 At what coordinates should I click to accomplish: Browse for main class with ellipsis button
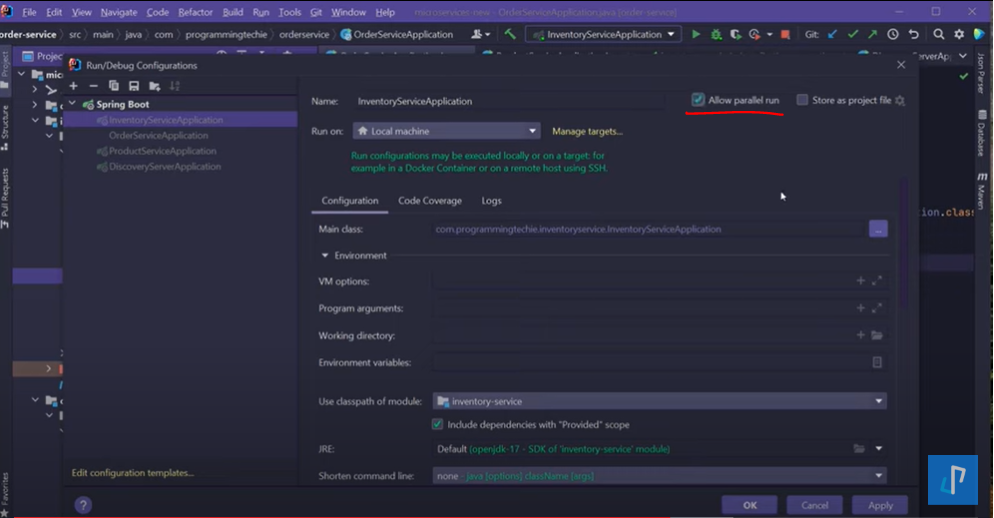pyautogui.click(x=878, y=230)
